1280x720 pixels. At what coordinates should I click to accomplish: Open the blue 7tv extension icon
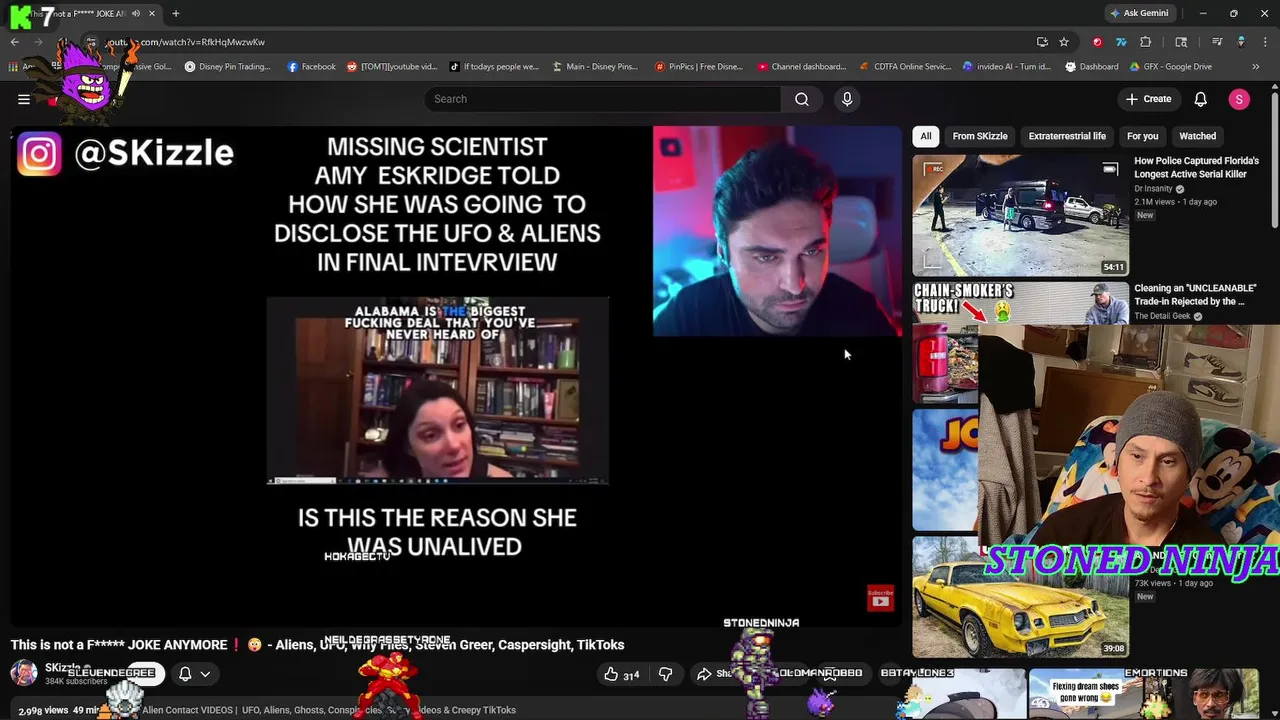1121,42
